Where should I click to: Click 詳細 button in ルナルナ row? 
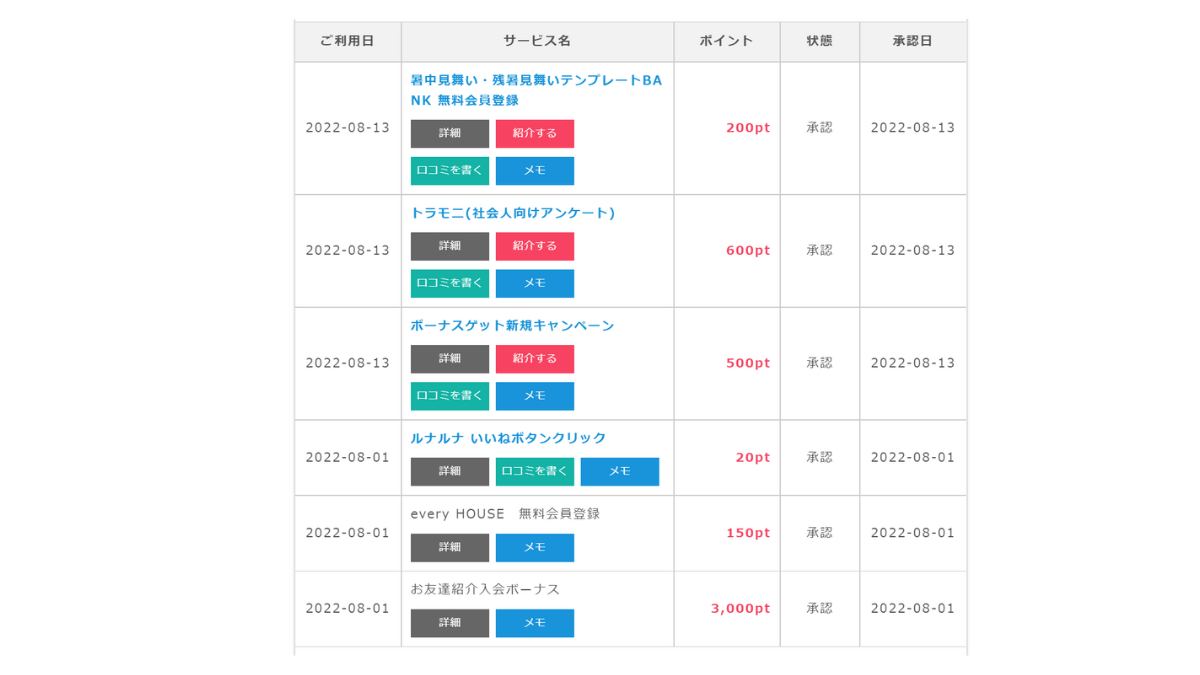point(450,472)
